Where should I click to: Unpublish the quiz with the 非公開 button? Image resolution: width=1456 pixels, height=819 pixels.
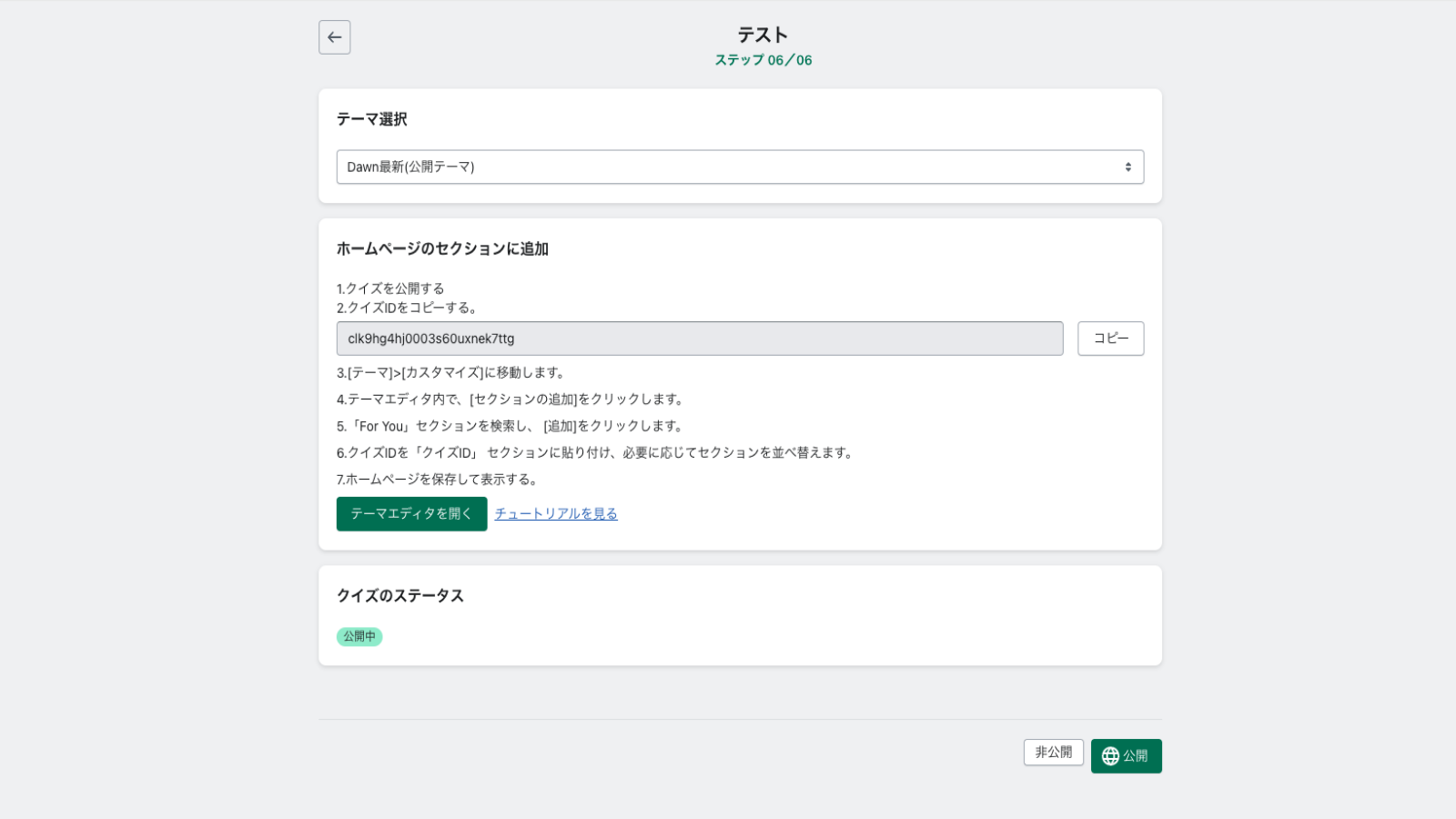(1053, 753)
